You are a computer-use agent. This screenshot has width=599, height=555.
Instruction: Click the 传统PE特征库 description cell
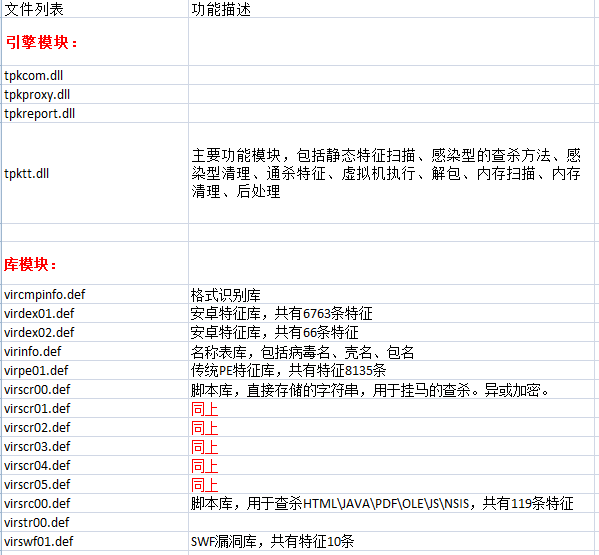click(x=391, y=371)
